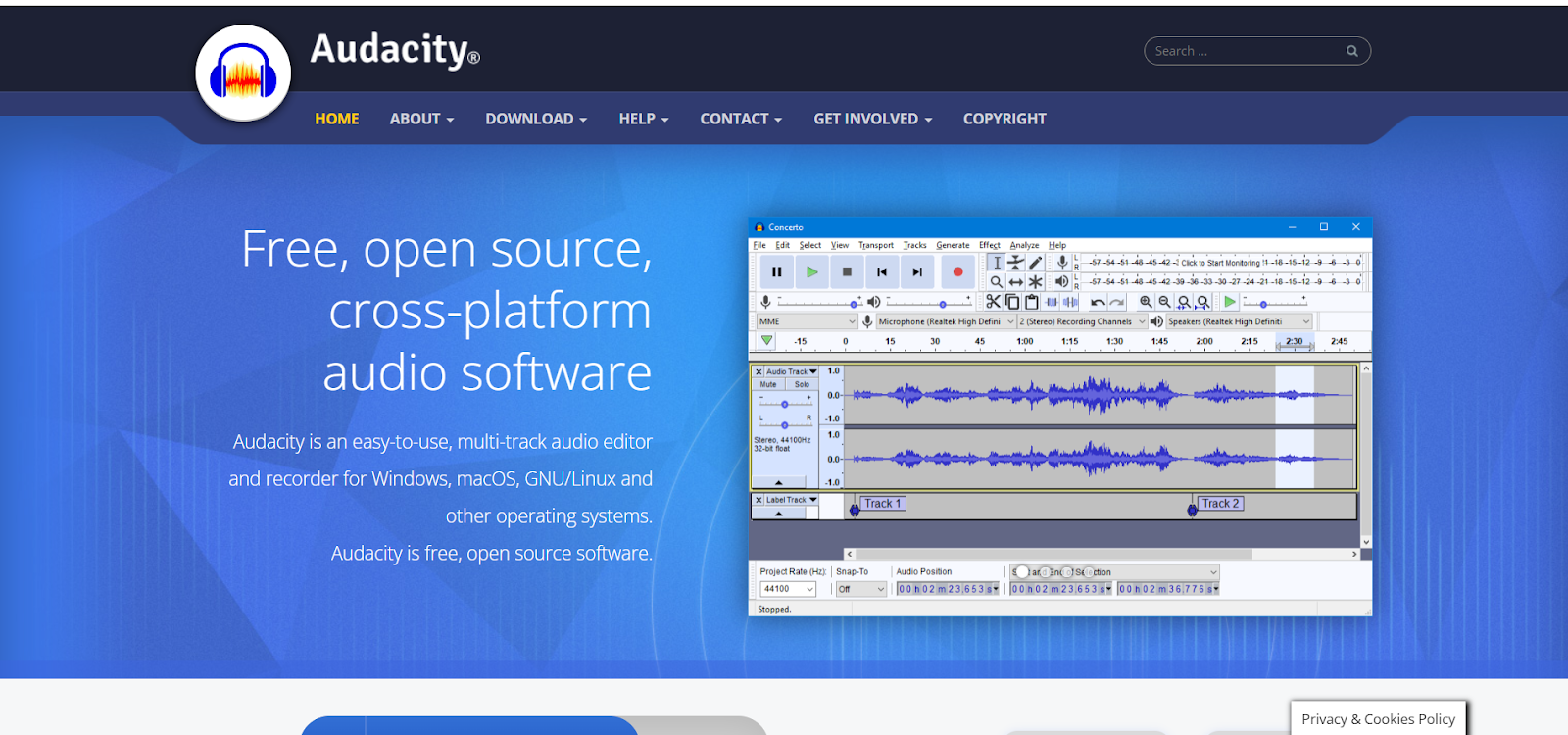Open the Microphone recording device dropdown

click(945, 321)
